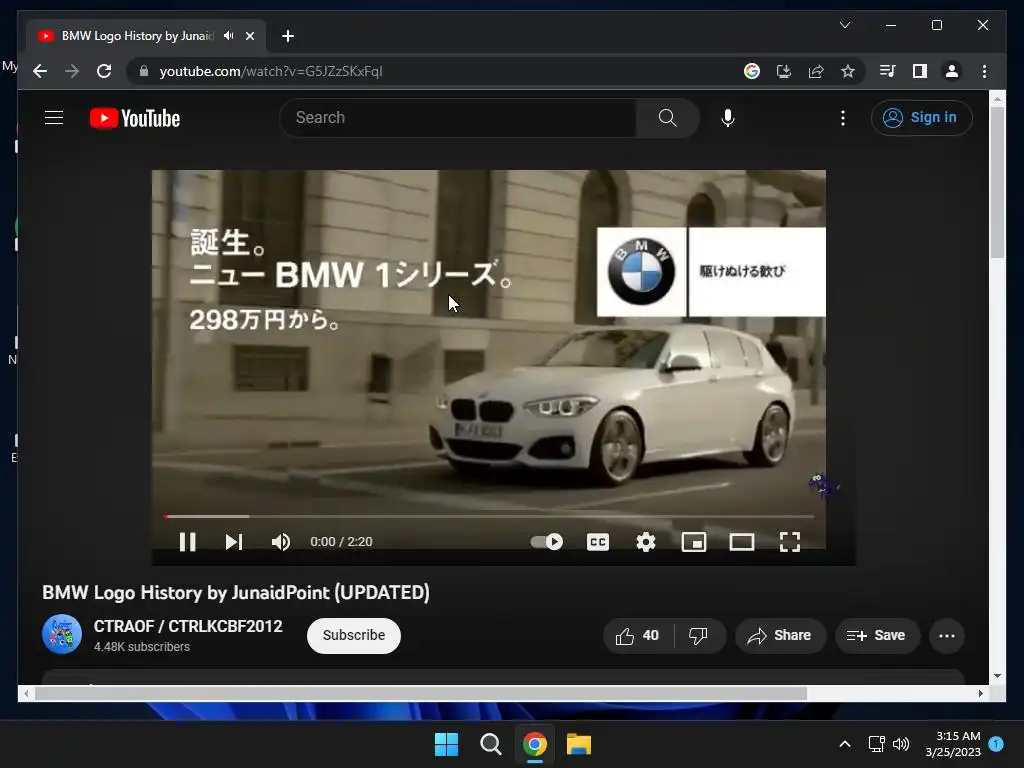Turn on closed captions
The image size is (1024, 768).
click(598, 542)
